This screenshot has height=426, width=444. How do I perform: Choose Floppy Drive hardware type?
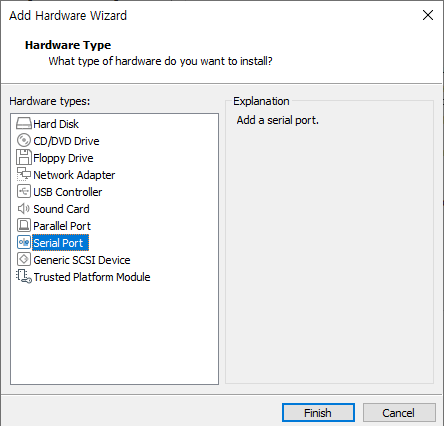point(63,158)
